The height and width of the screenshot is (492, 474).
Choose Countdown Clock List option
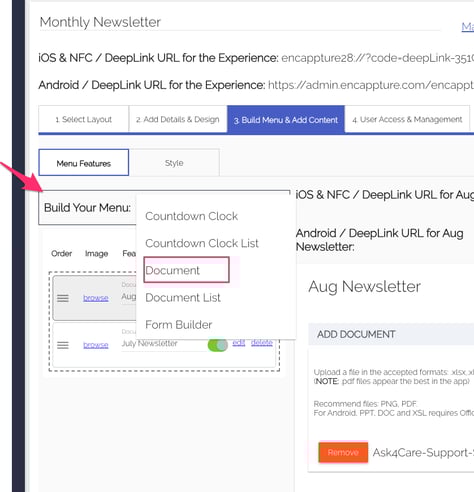(x=202, y=243)
